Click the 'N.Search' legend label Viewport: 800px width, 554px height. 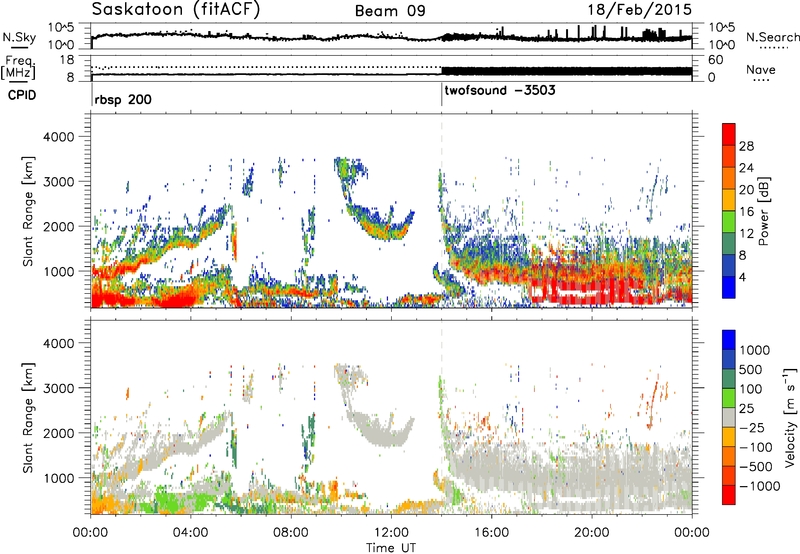[x=772, y=37]
